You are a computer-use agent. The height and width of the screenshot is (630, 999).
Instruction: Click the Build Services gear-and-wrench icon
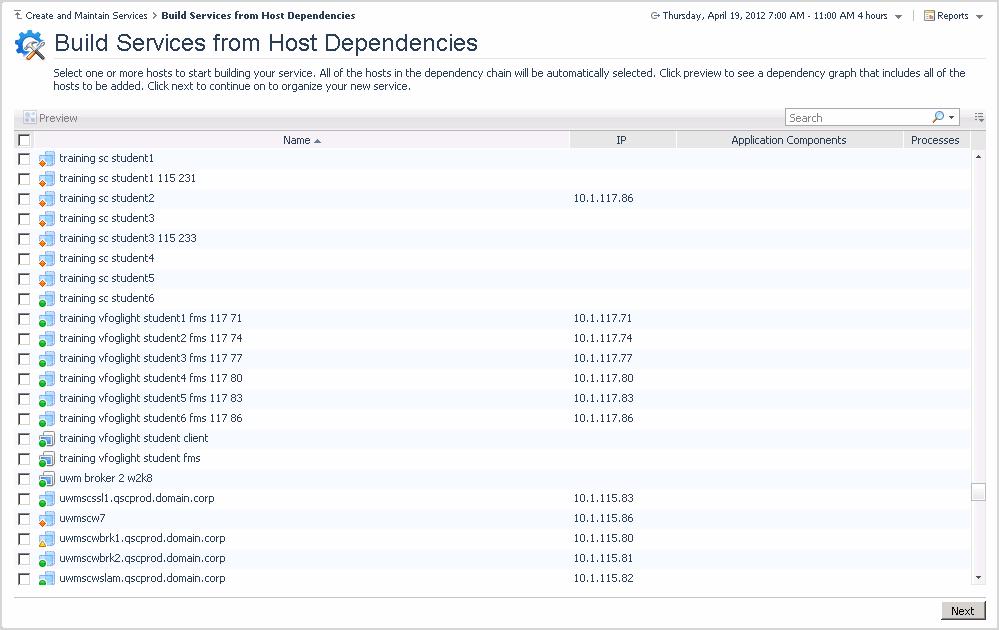[30, 45]
